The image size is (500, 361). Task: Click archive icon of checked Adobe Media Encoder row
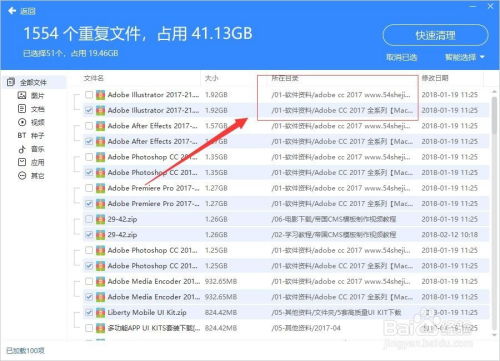coord(100,297)
